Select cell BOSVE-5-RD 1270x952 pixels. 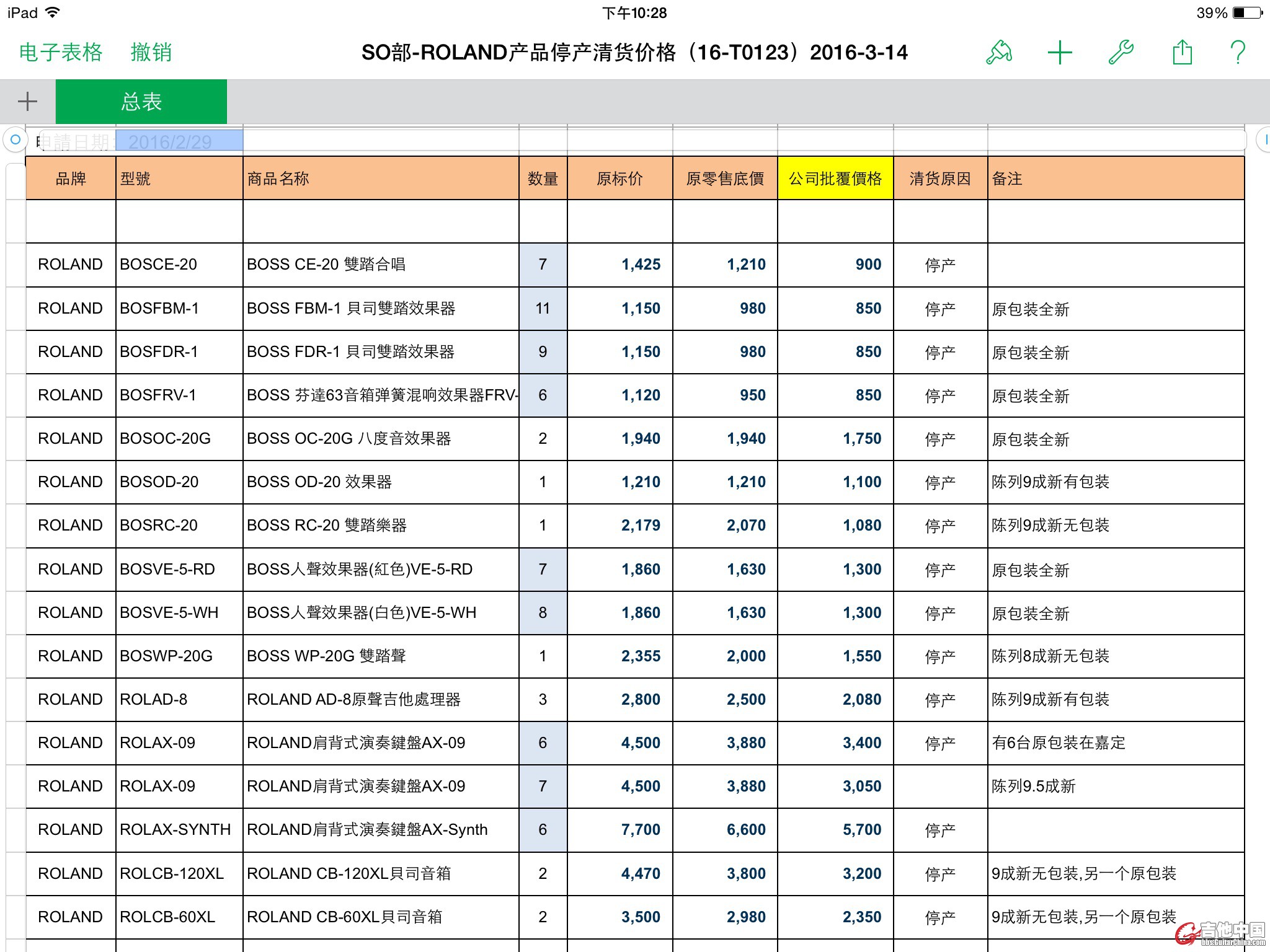[179, 569]
